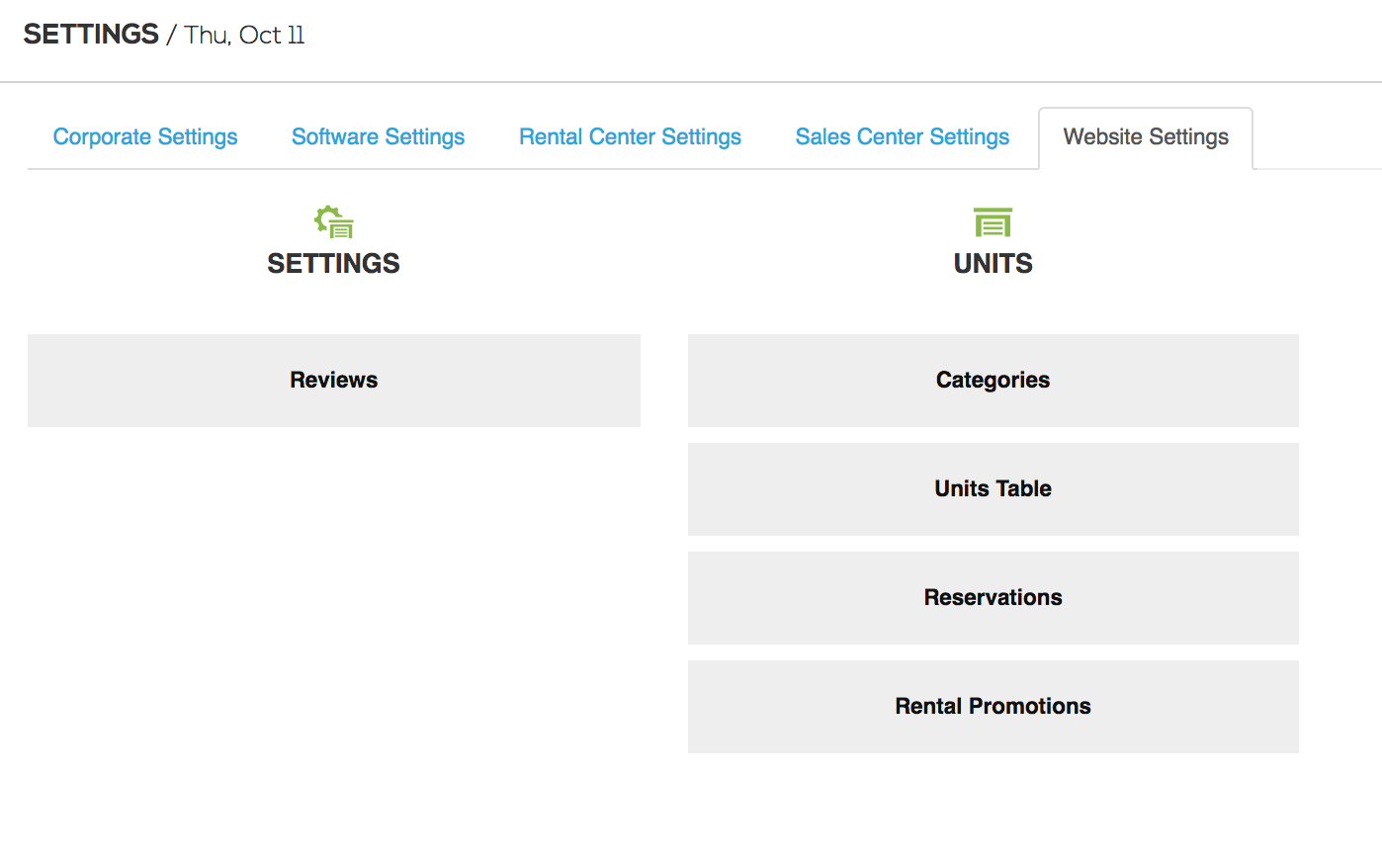Screen dimensions: 1382x868
Task: Configure unit promotions via Rental Promotions tile
Action: coord(993,707)
